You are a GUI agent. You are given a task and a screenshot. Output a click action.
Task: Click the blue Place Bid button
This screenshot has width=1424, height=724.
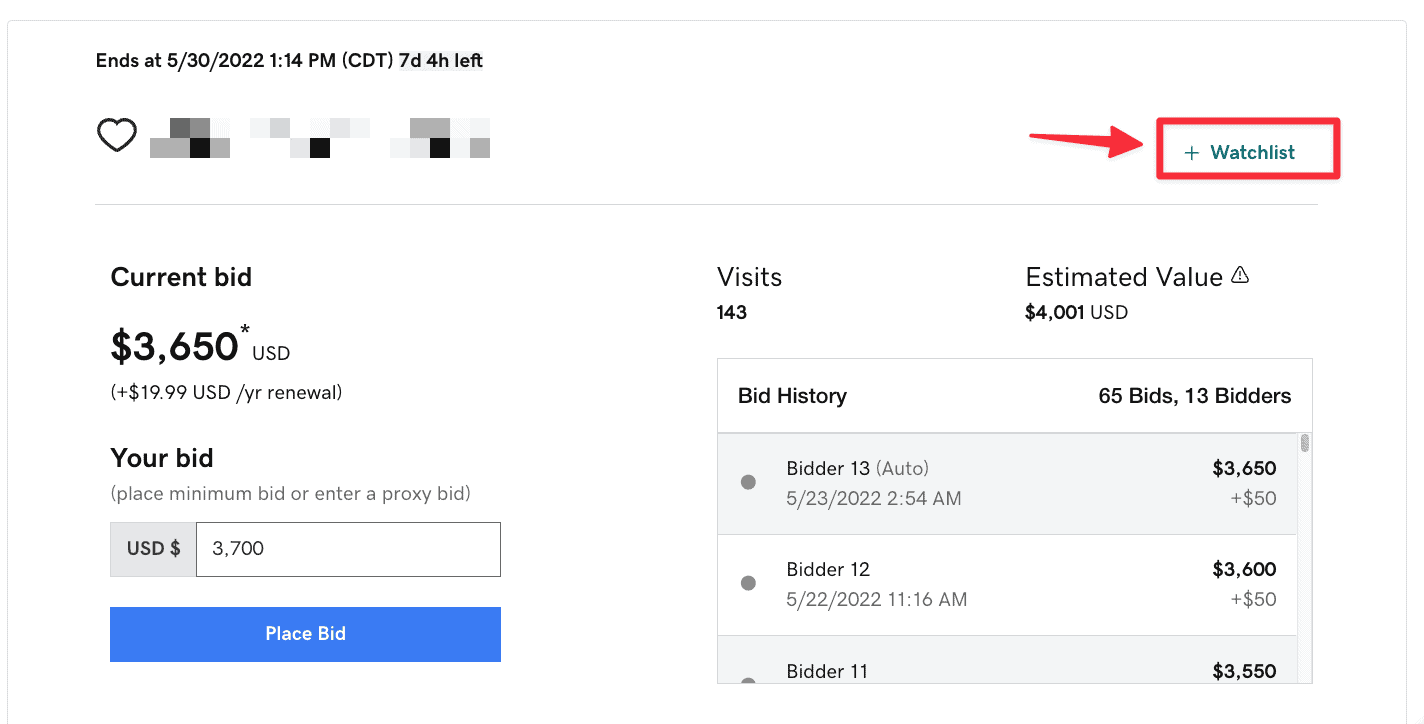point(305,634)
